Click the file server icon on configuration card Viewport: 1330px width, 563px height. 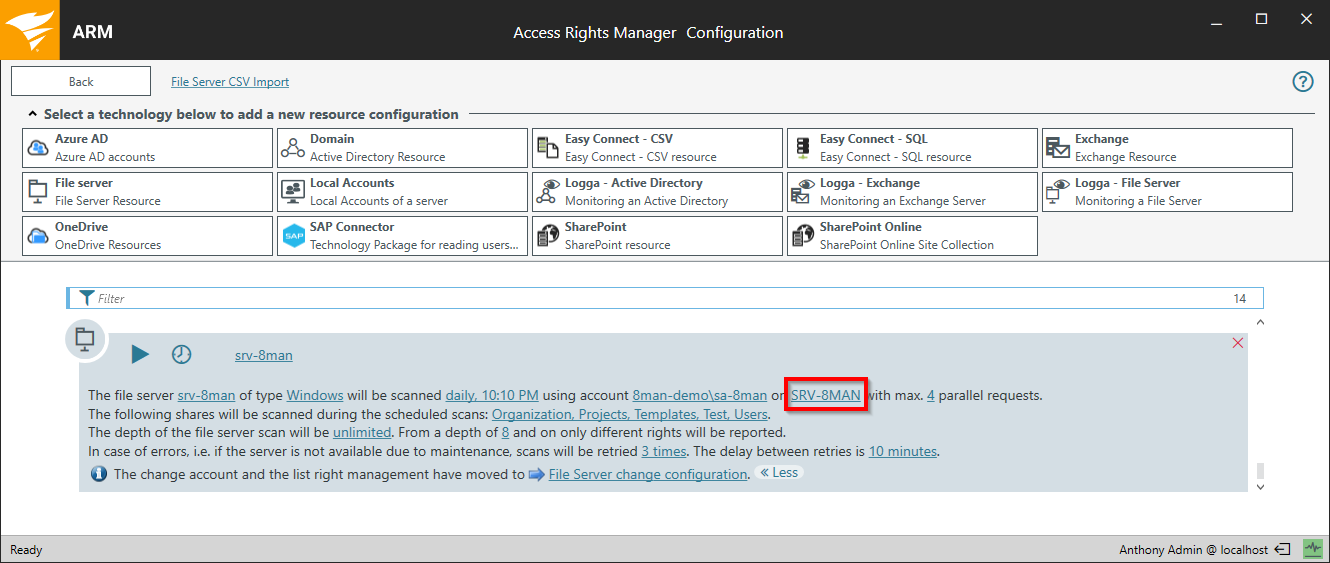pyautogui.click(x=85, y=339)
